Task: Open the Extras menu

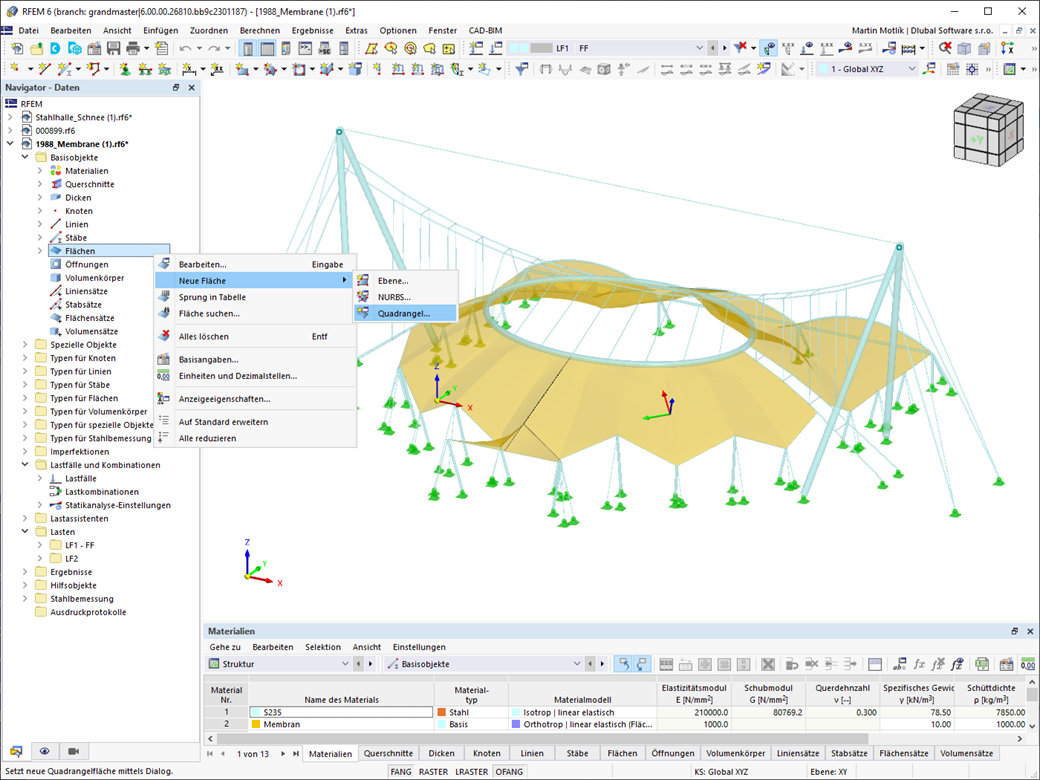Action: click(x=356, y=31)
